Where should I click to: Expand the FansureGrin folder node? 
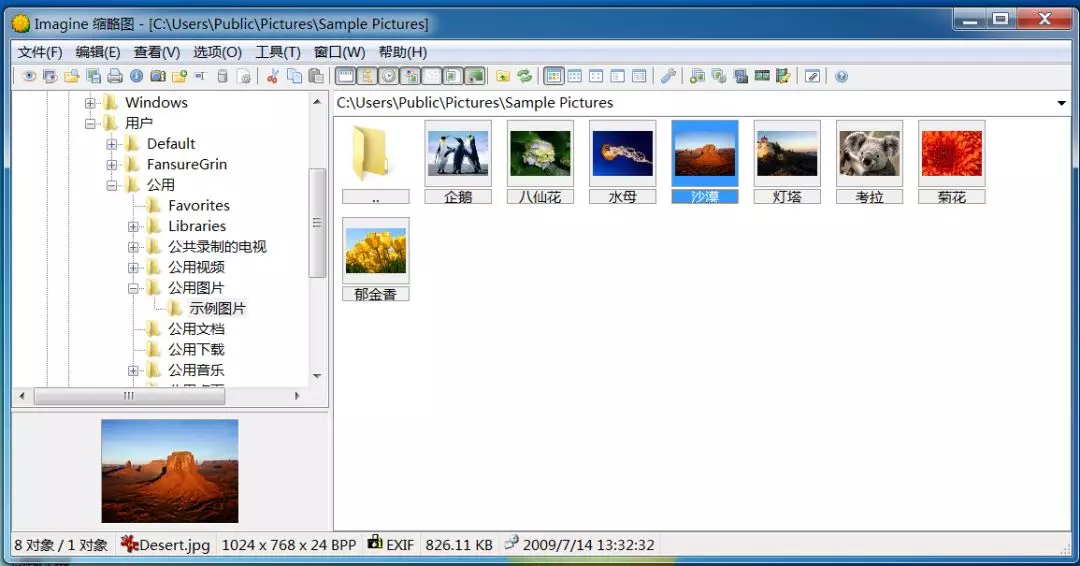pyautogui.click(x=112, y=165)
